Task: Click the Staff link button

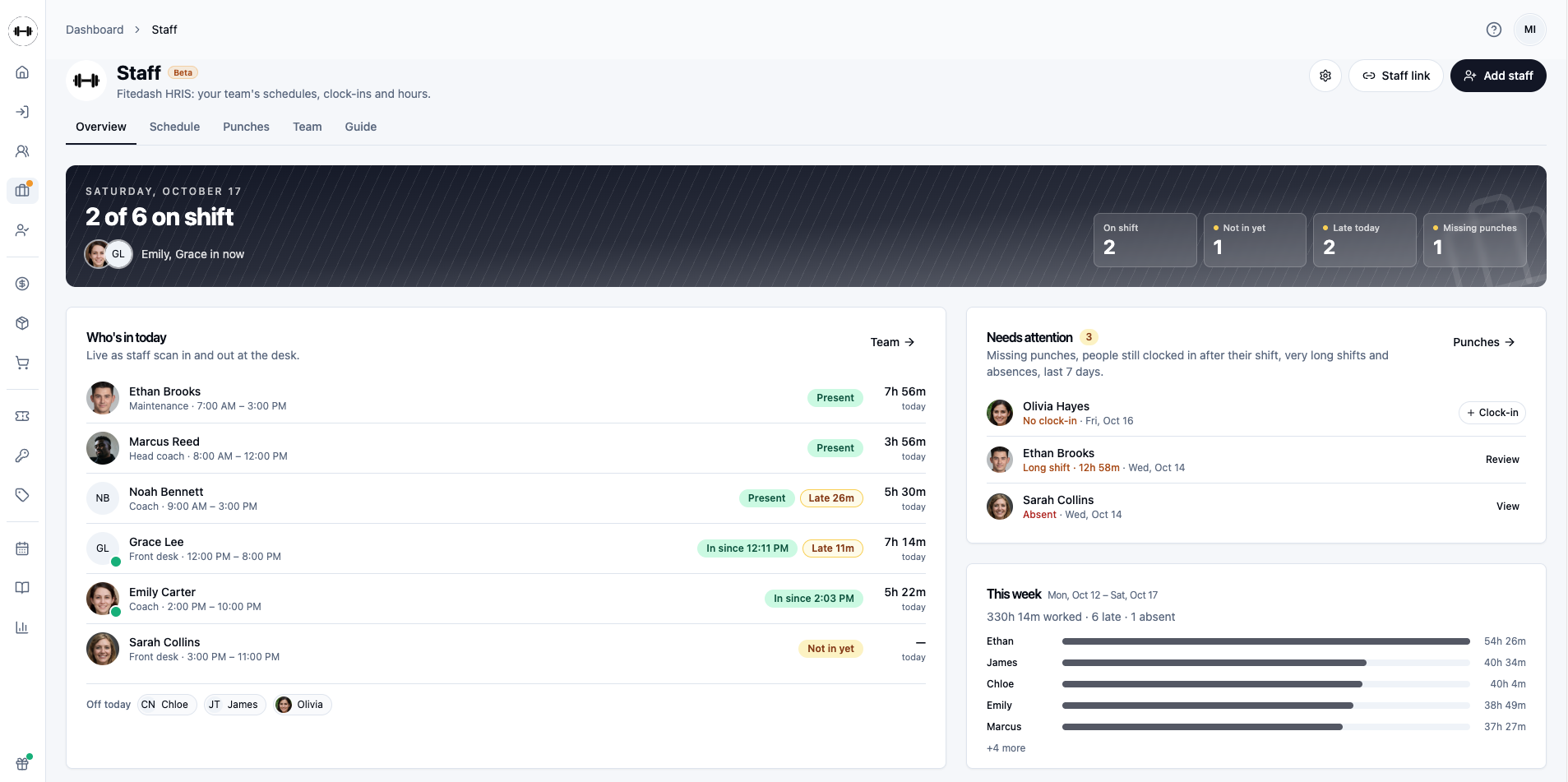Action: click(x=1396, y=76)
